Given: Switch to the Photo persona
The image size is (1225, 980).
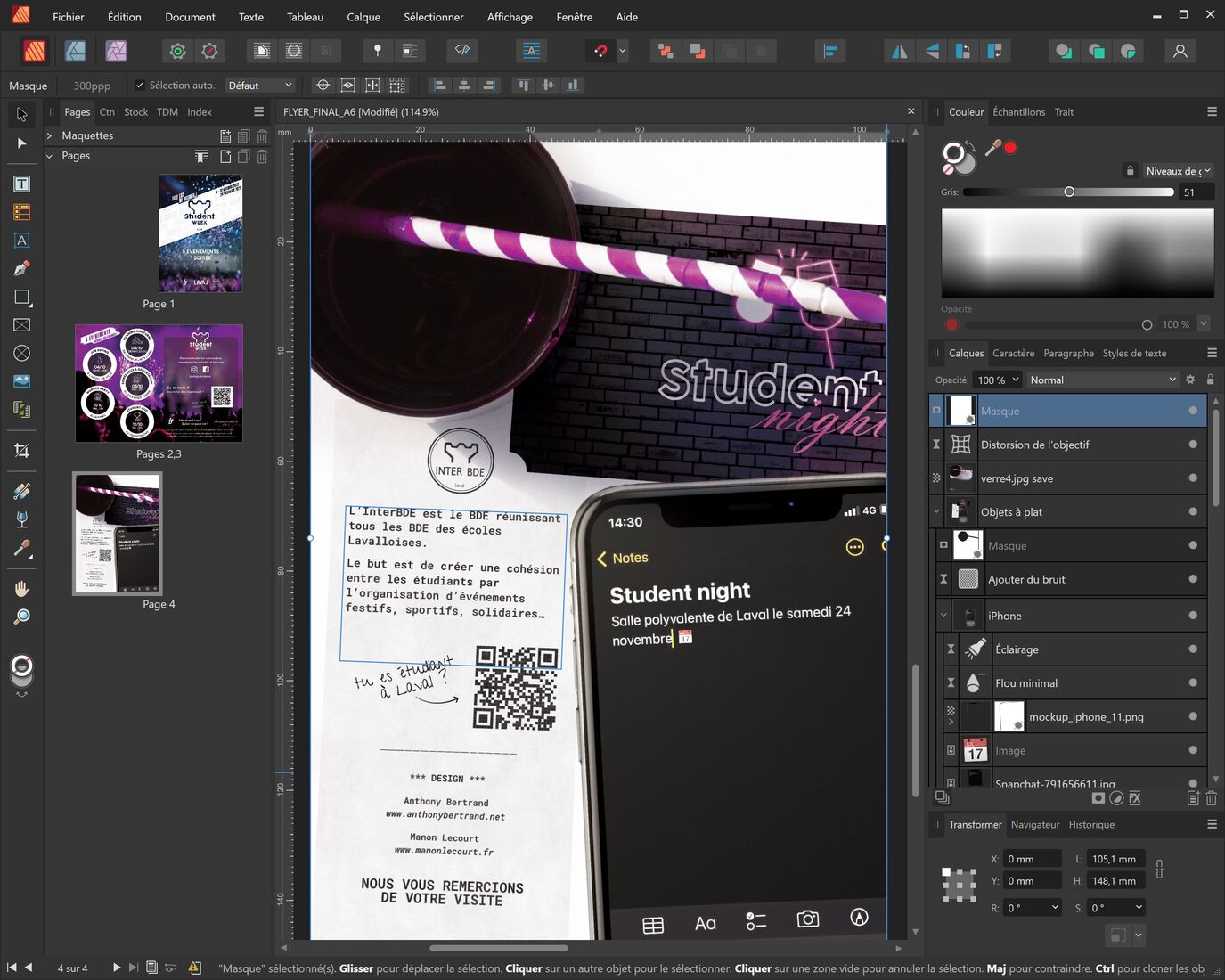Looking at the screenshot, I should coord(117,51).
